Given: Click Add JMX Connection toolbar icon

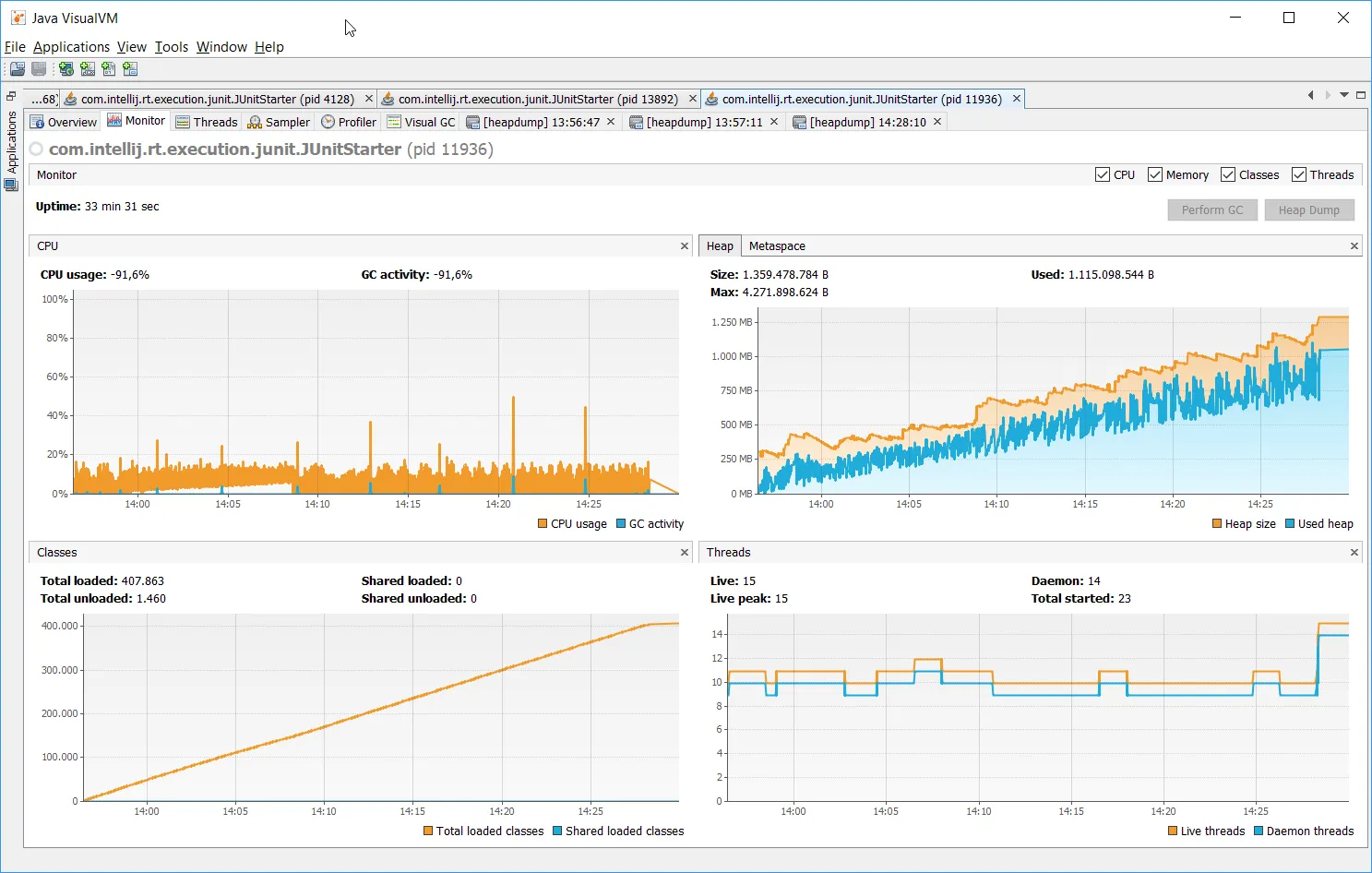Looking at the screenshot, I should 88,69.
